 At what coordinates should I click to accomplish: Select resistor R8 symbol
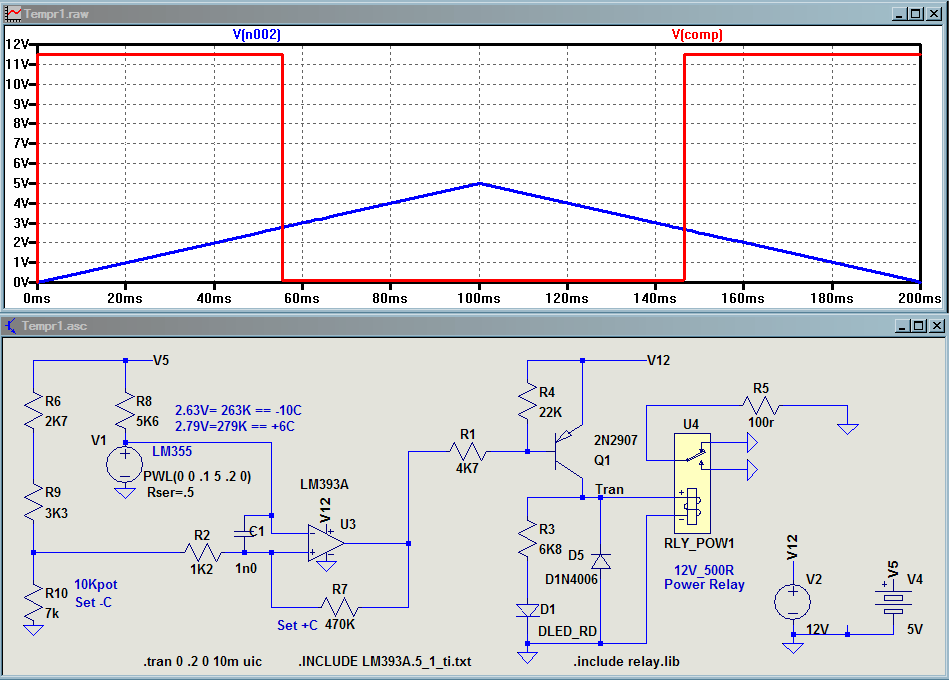click(125, 411)
